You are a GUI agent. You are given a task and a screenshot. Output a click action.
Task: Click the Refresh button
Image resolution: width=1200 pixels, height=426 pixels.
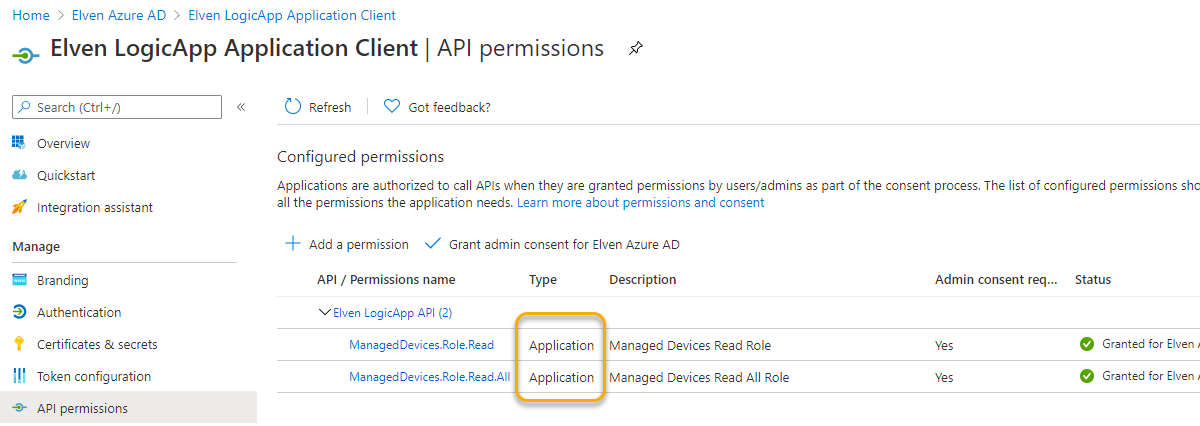click(x=318, y=107)
